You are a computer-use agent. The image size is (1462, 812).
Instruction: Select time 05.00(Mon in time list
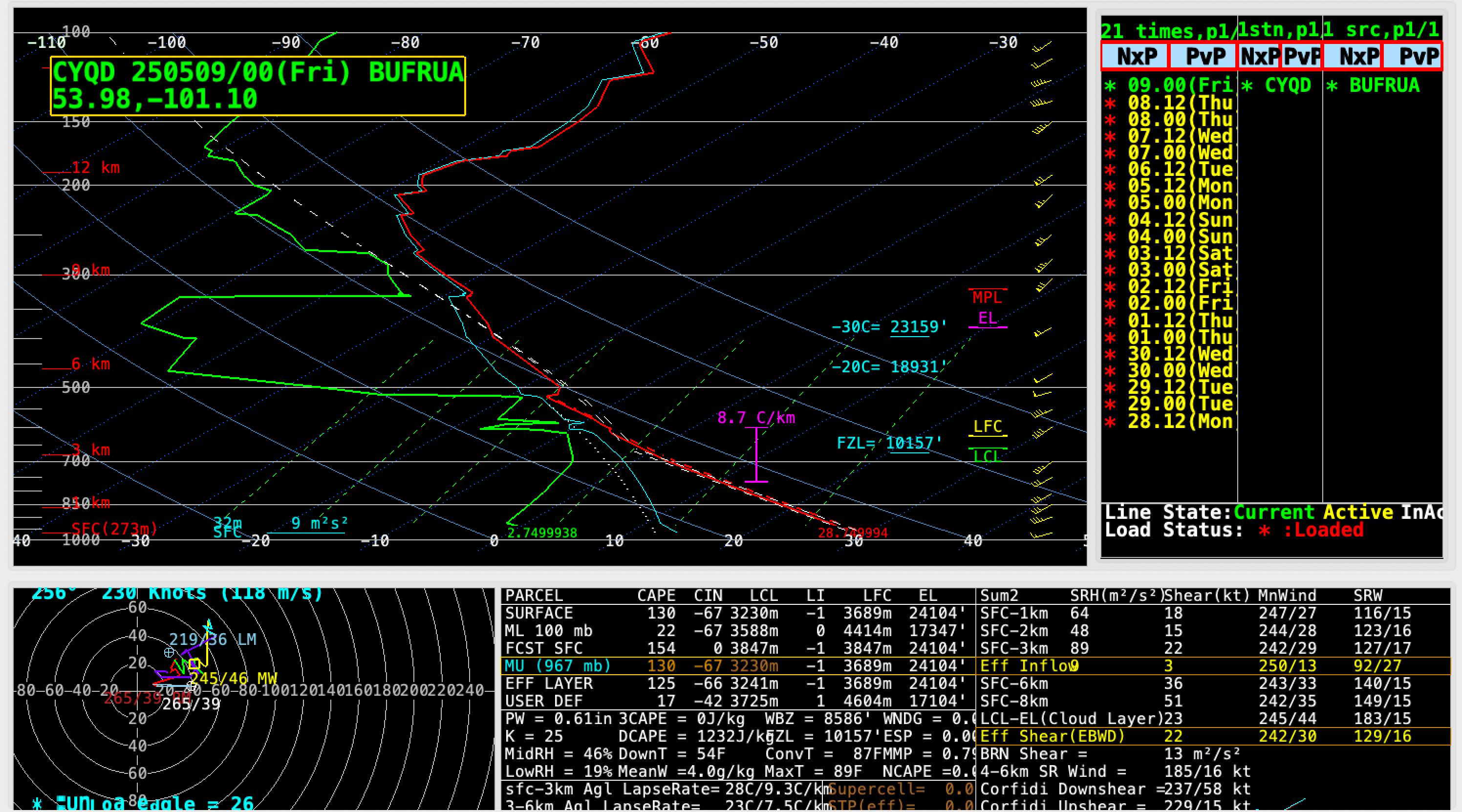1170,203
